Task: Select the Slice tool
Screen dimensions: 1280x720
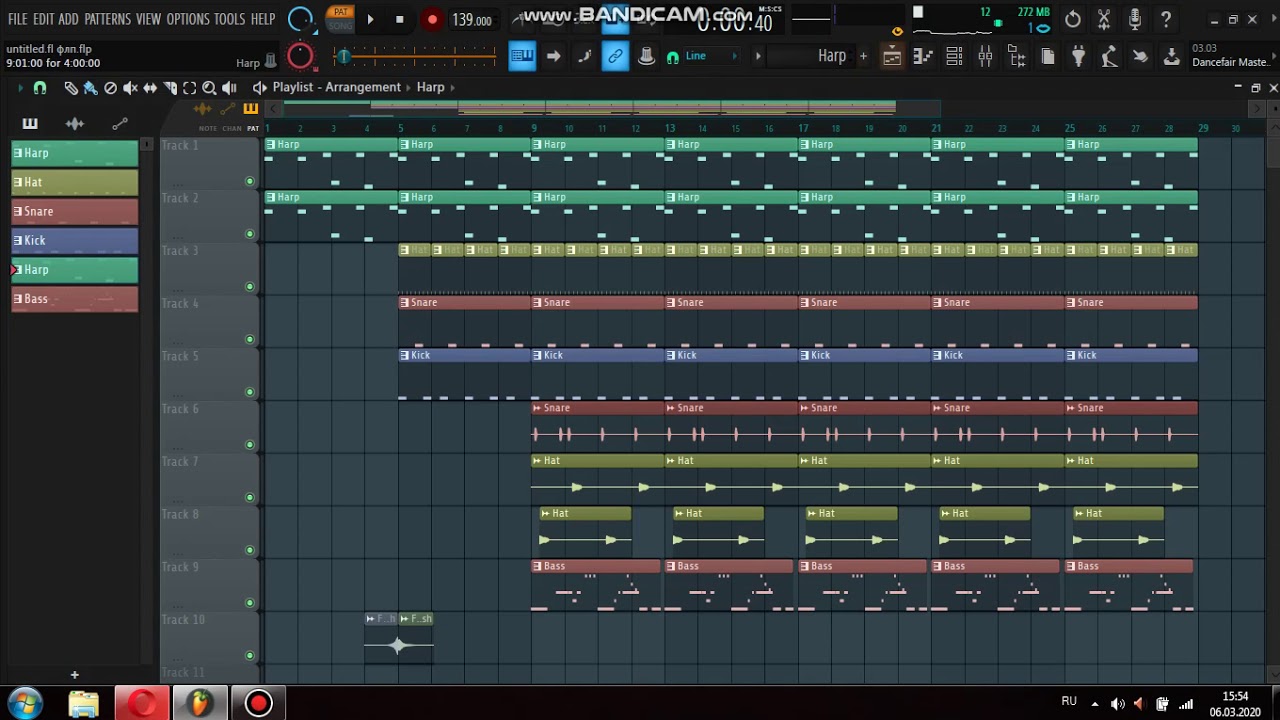Action: [170, 88]
